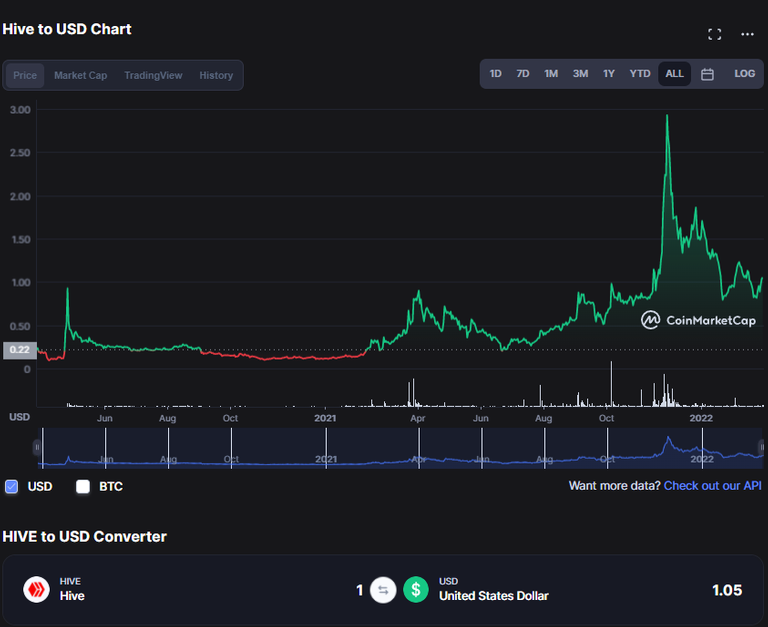Open the three-dot more options menu
Image resolution: width=768 pixels, height=627 pixels.
click(x=747, y=34)
